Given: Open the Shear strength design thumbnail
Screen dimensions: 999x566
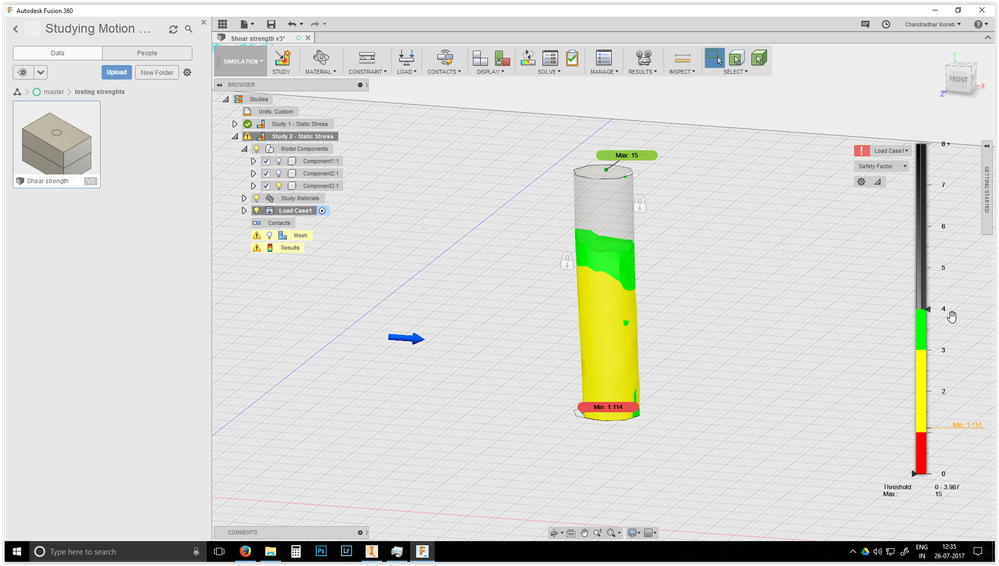Looking at the screenshot, I should point(57,145).
